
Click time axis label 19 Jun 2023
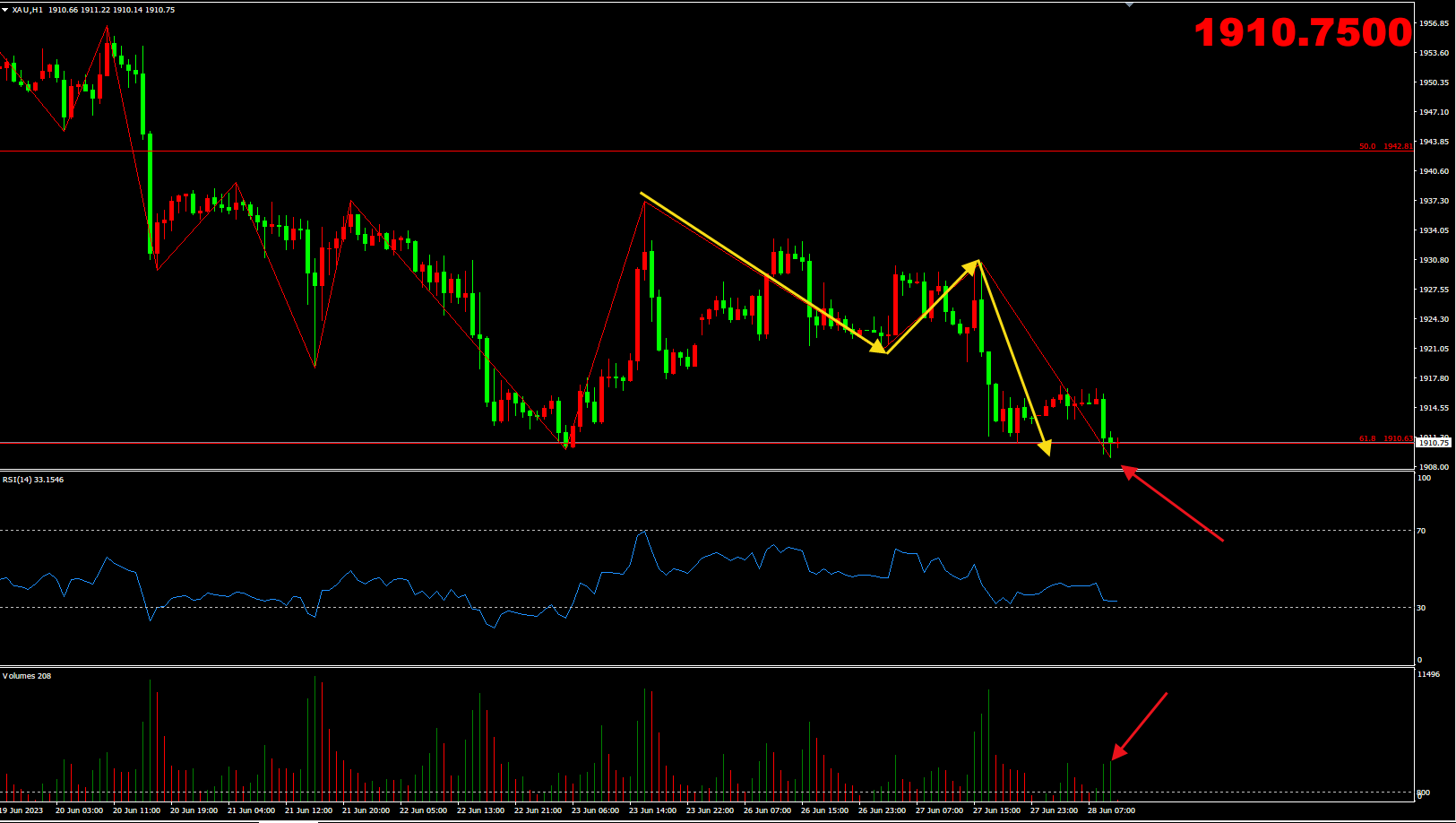(22, 810)
